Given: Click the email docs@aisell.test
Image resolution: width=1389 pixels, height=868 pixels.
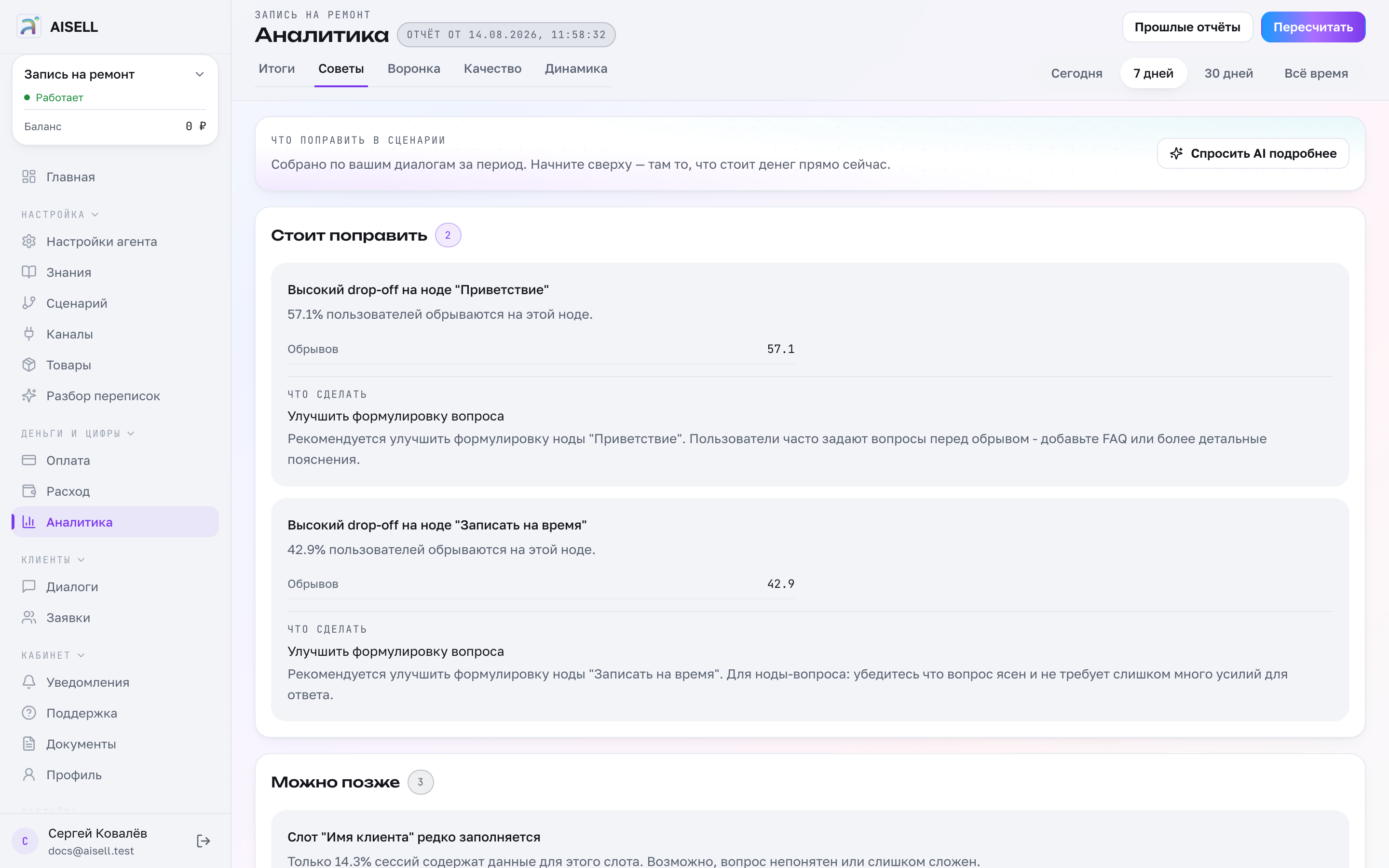Looking at the screenshot, I should click(91, 851).
